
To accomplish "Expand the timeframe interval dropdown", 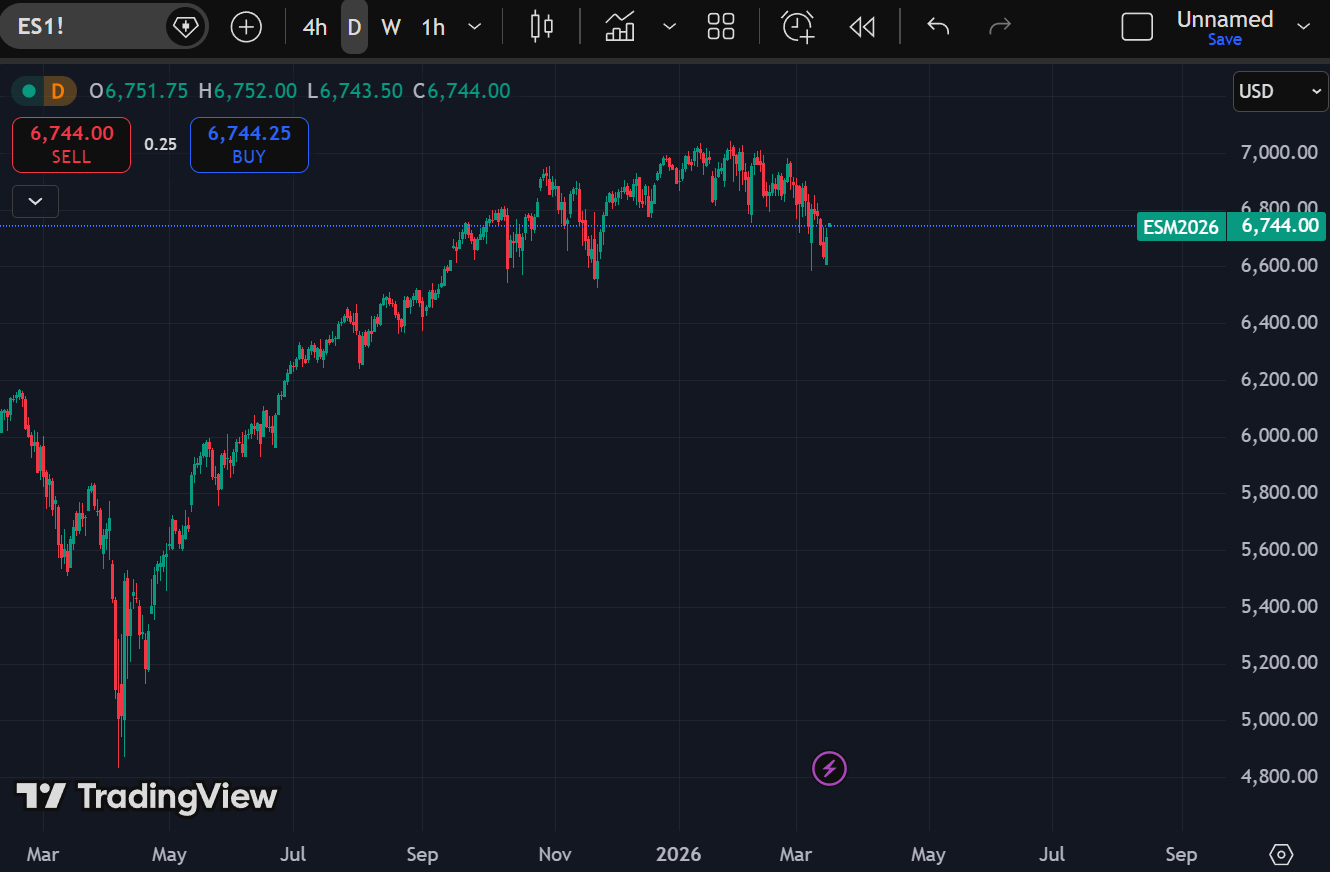I will point(475,27).
